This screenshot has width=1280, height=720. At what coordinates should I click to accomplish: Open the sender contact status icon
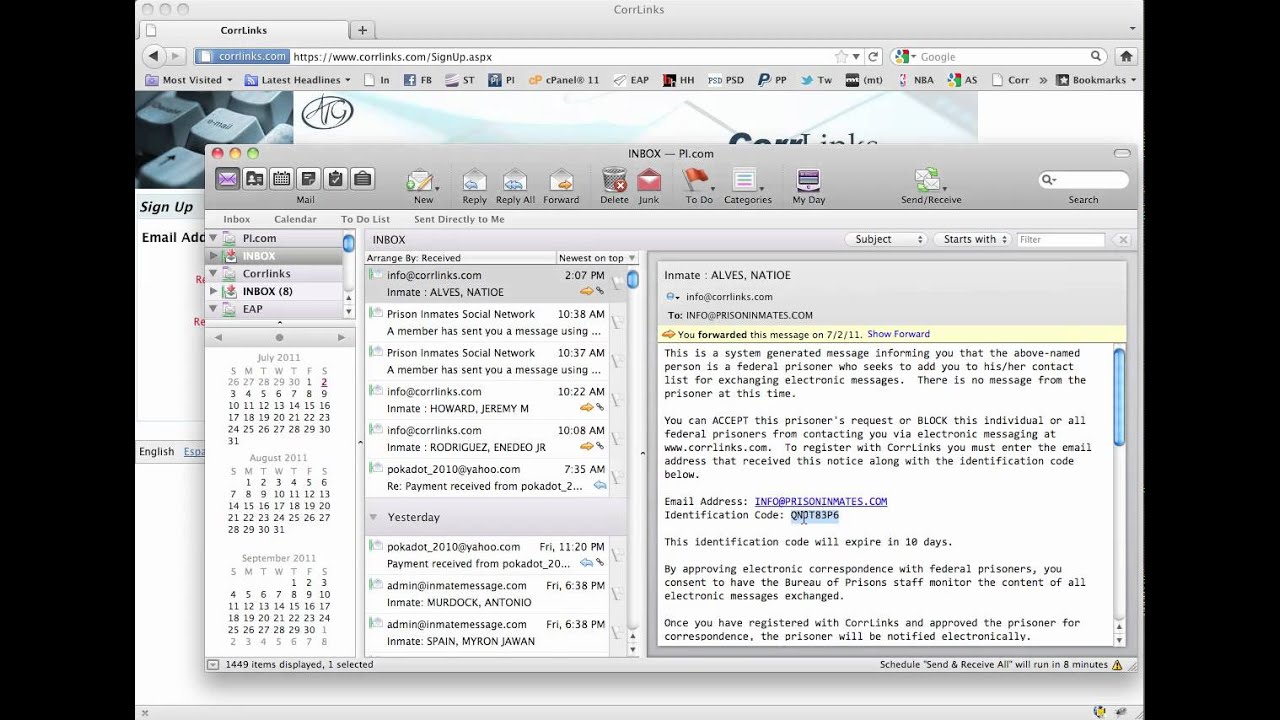tap(672, 297)
